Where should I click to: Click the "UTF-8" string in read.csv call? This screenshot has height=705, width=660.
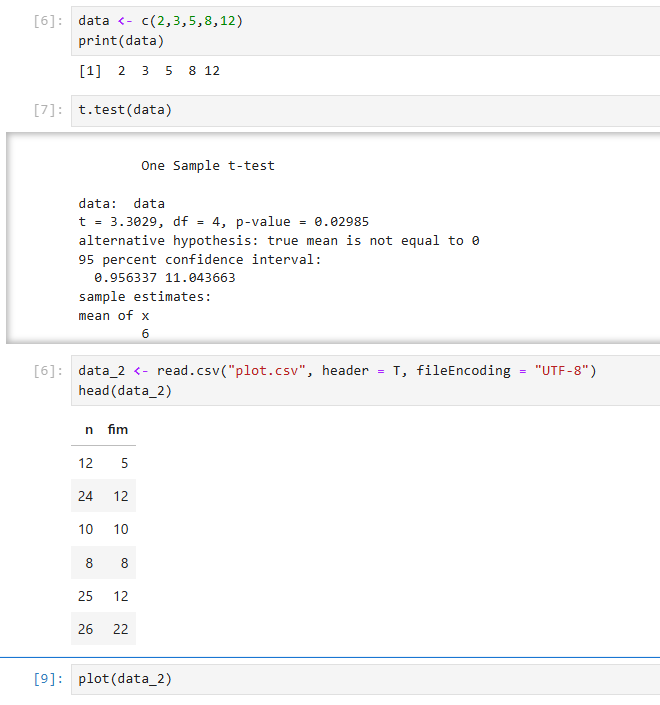pos(562,371)
